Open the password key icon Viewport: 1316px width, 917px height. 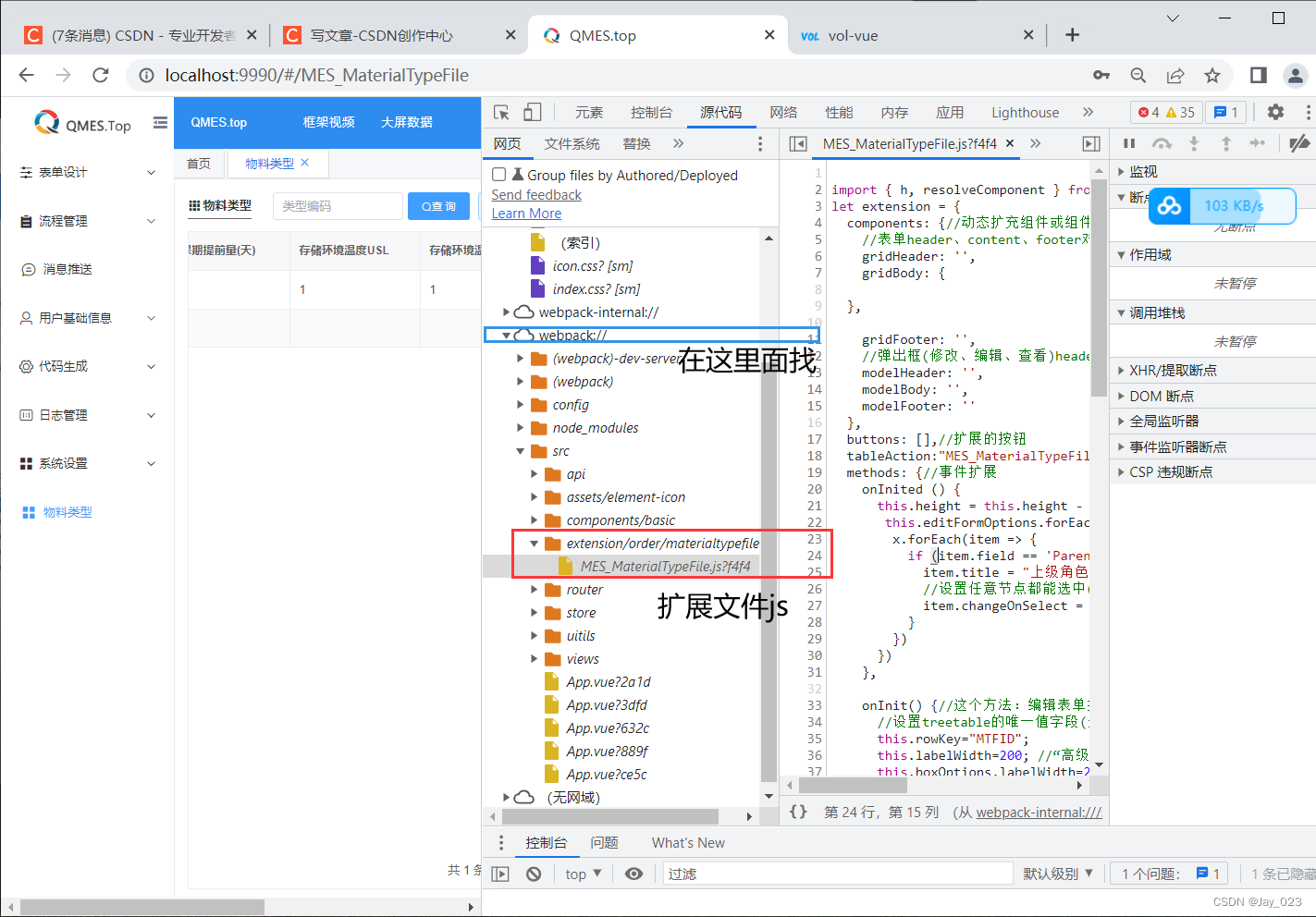click(x=1101, y=75)
